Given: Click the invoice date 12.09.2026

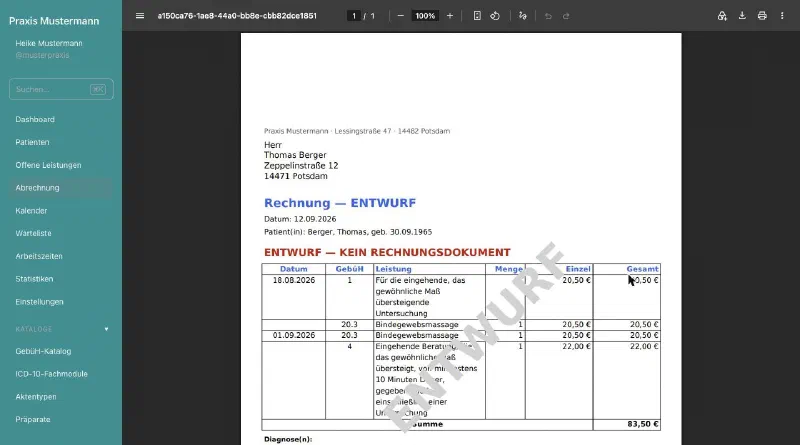Looking at the screenshot, I should click(315, 219).
